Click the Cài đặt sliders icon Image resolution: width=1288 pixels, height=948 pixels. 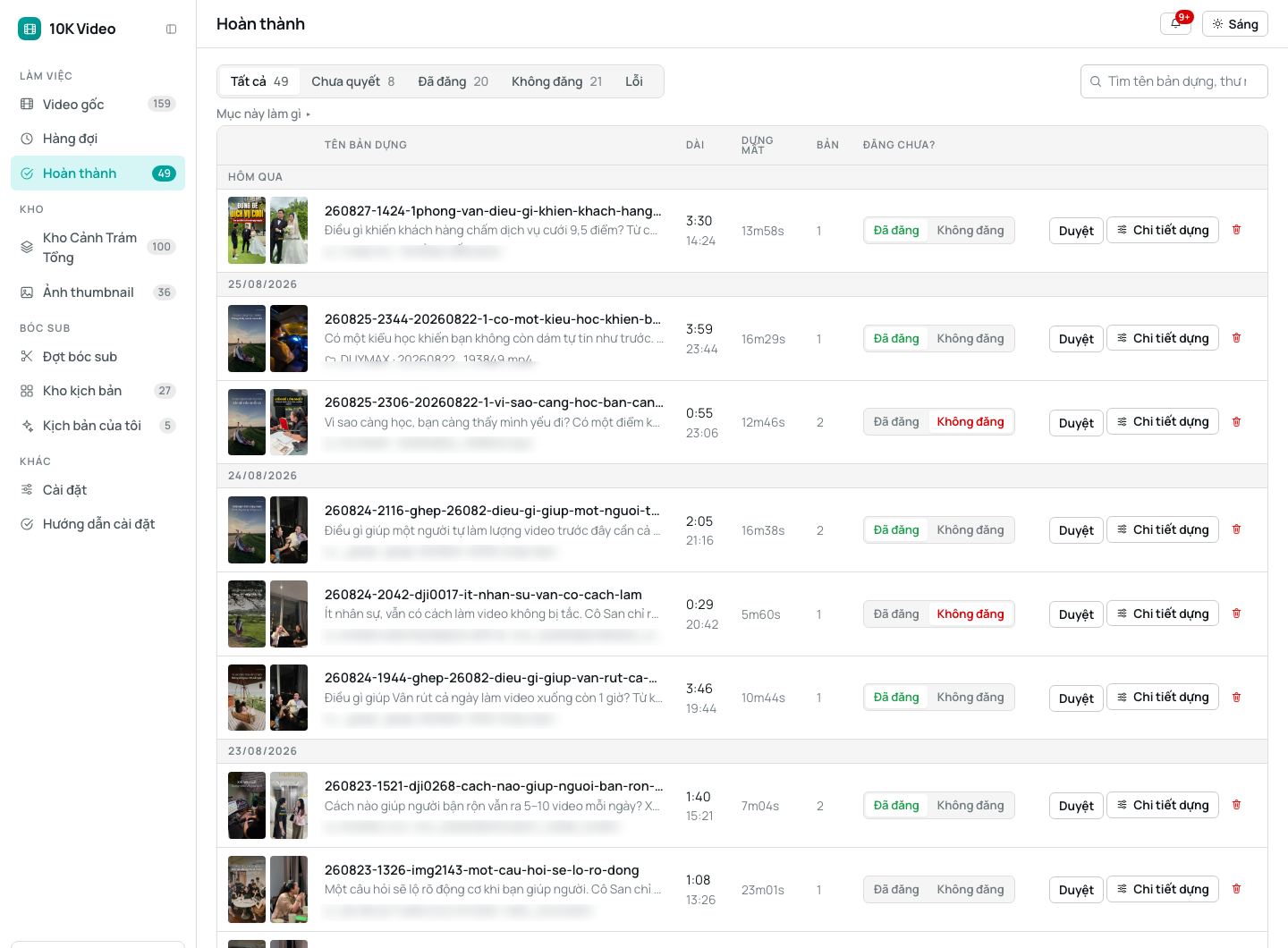pyautogui.click(x=27, y=490)
